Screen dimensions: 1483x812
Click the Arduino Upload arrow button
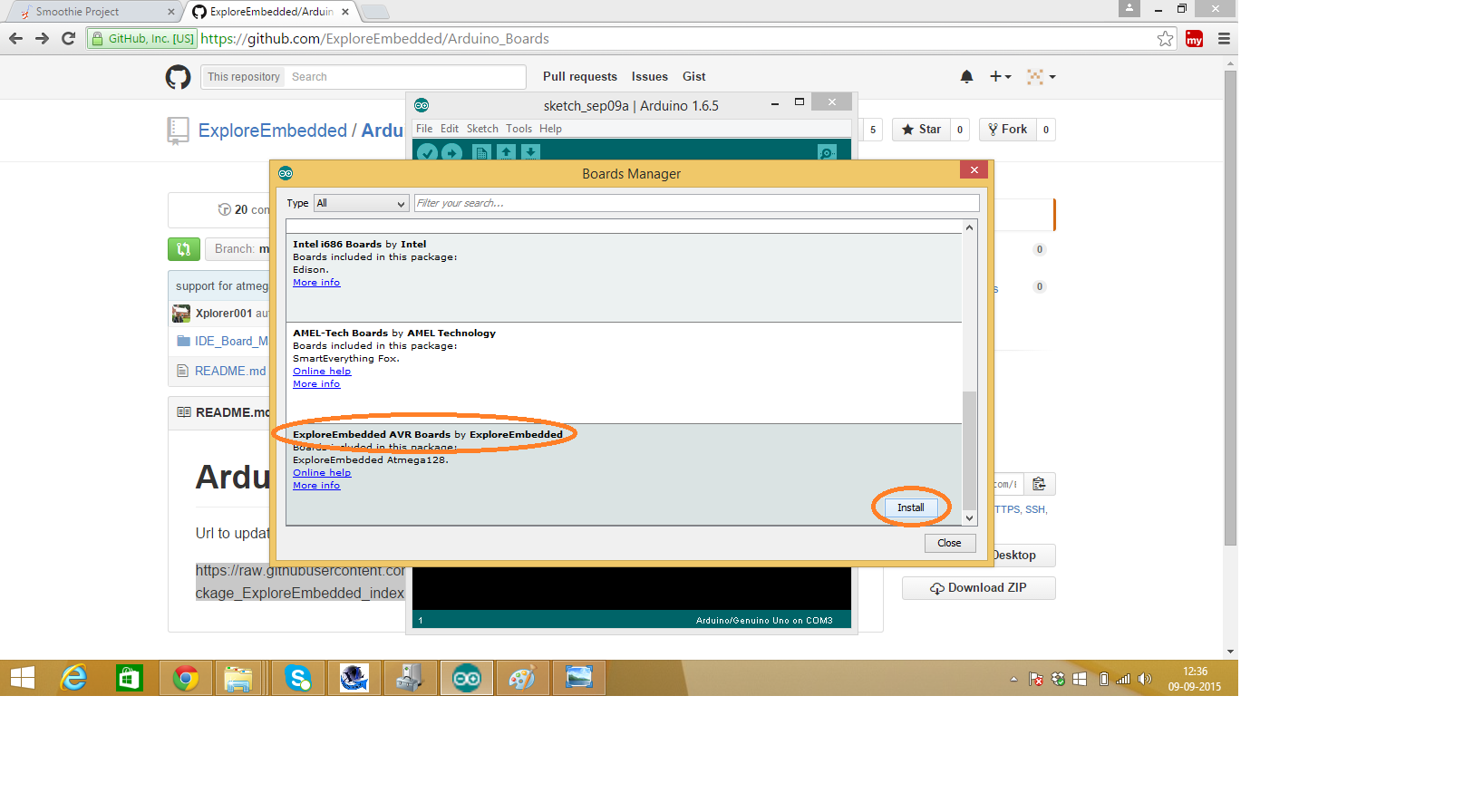coord(451,152)
